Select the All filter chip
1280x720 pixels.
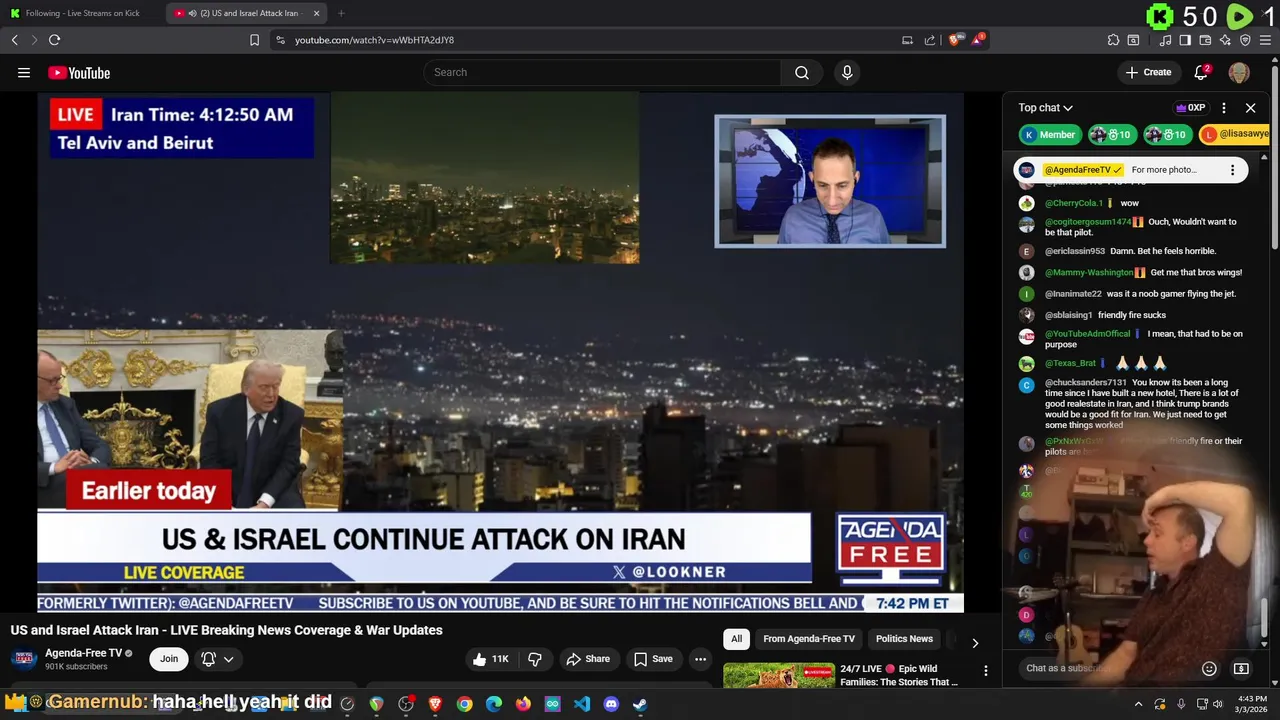737,639
